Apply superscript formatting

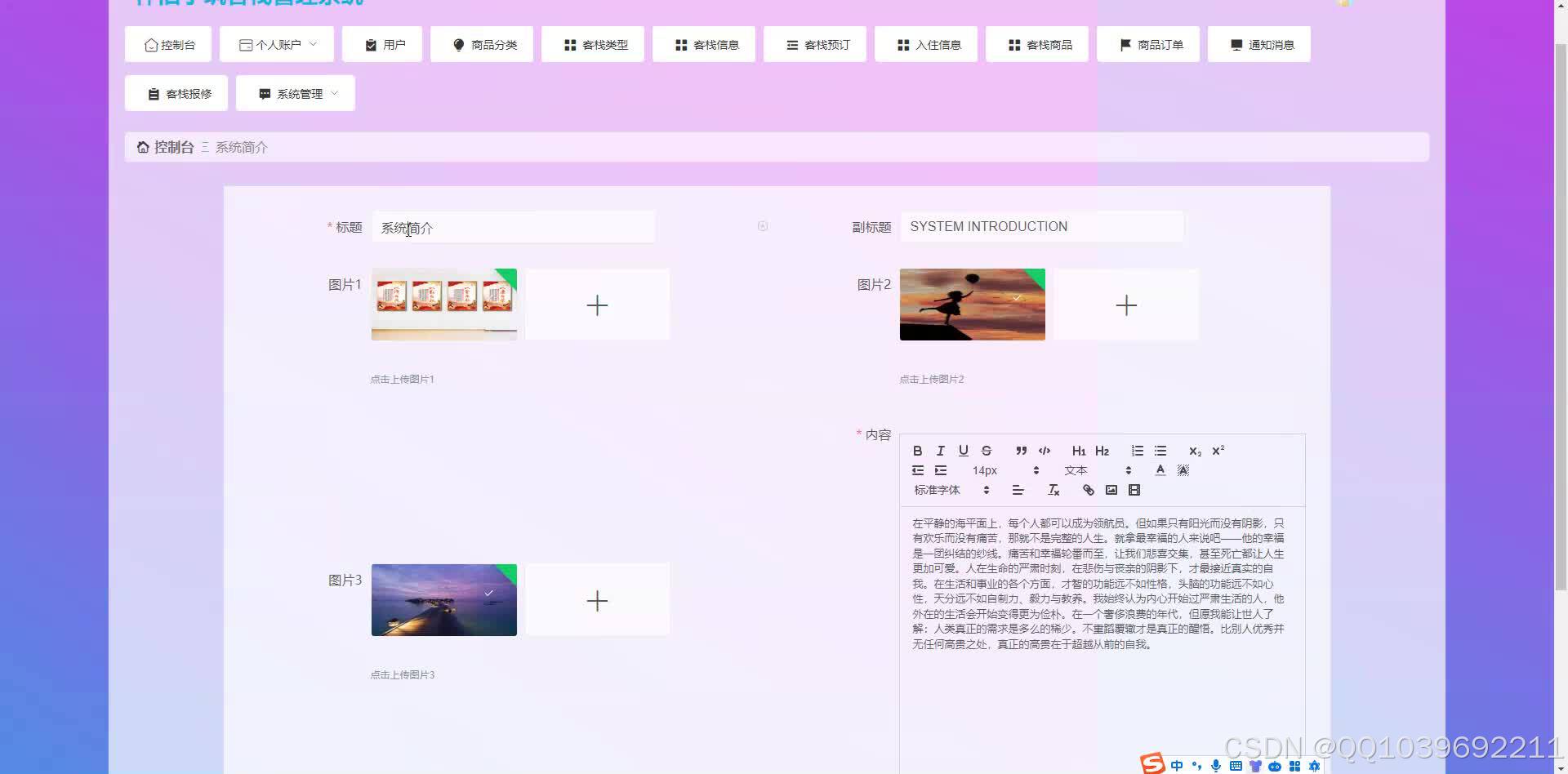click(x=1218, y=450)
